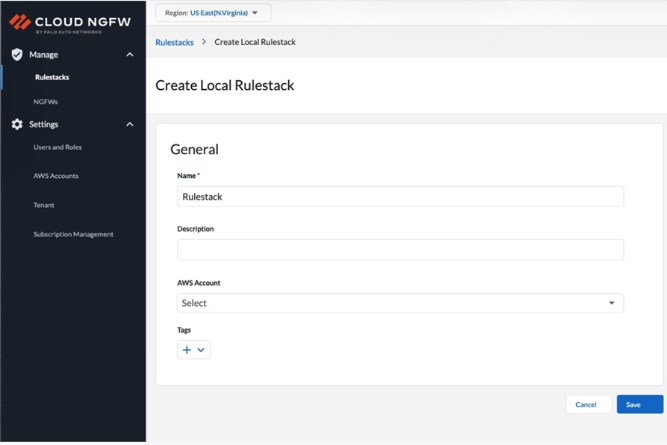
Task: Focus the Name text field
Action: coord(400,197)
